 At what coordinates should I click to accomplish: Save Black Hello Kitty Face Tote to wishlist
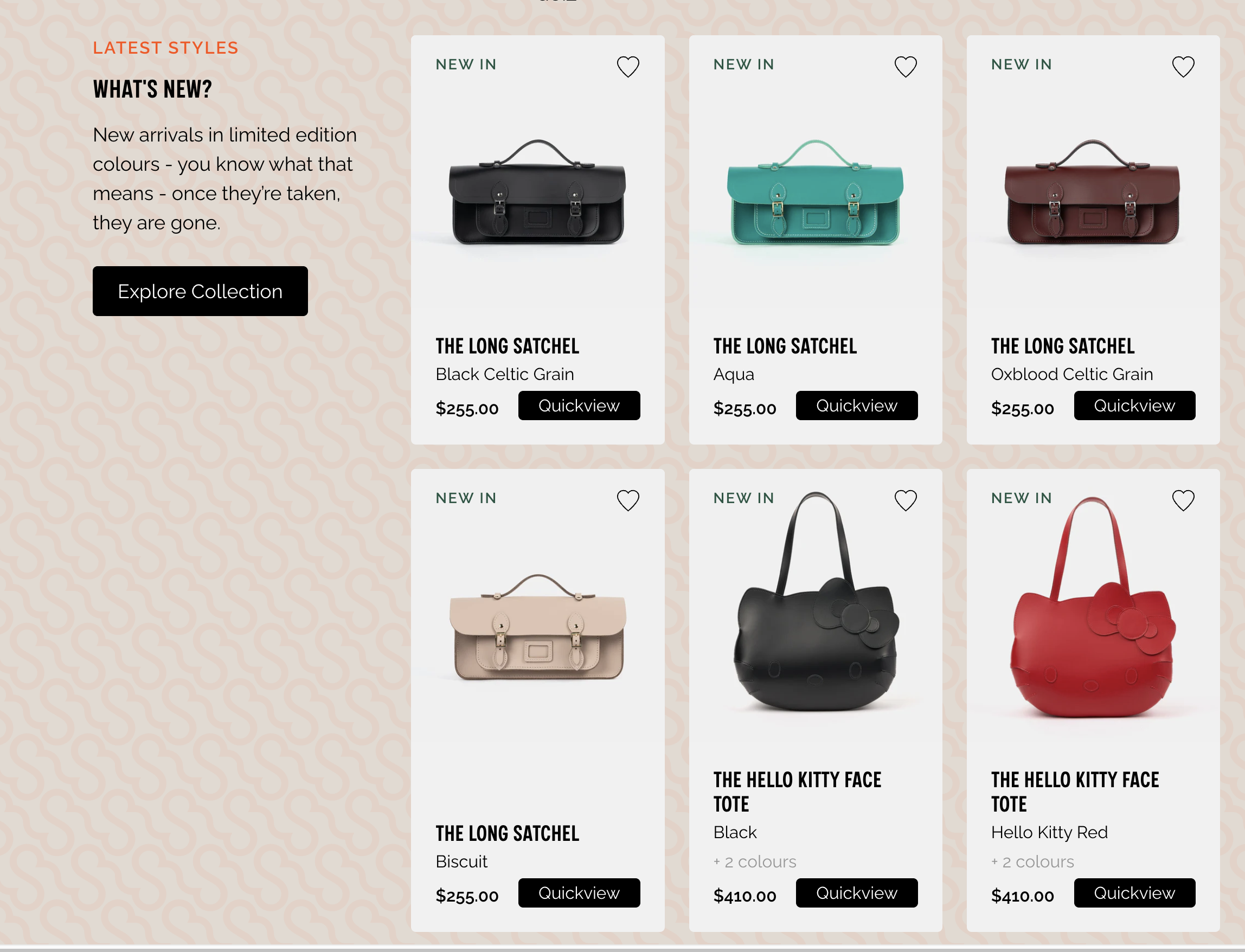coord(906,500)
